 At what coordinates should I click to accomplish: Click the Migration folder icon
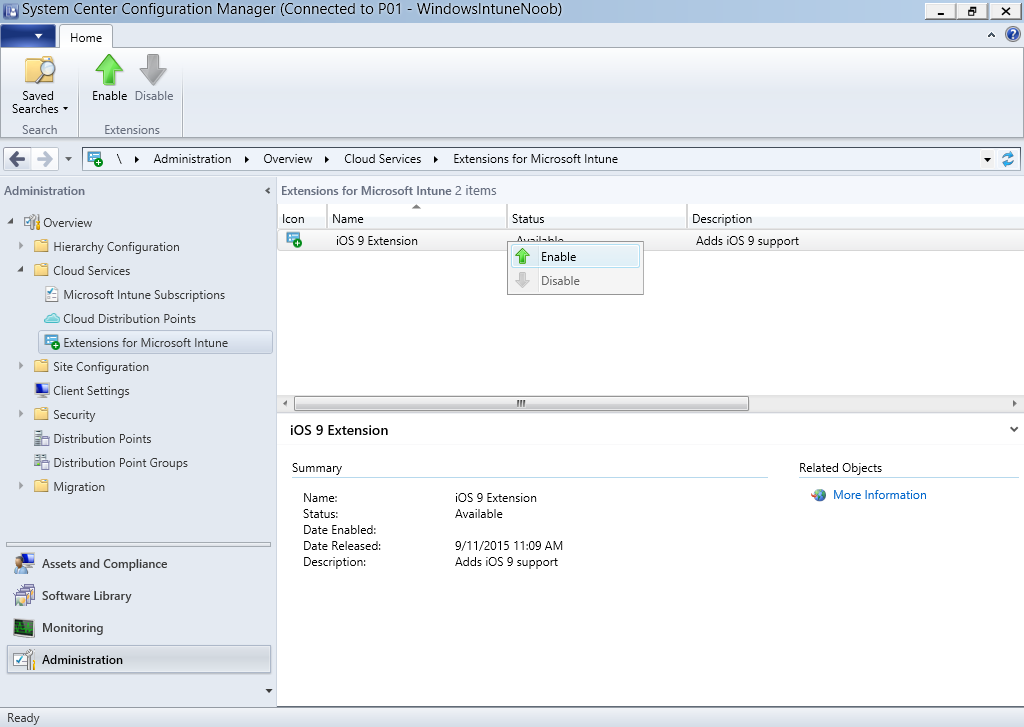42,487
